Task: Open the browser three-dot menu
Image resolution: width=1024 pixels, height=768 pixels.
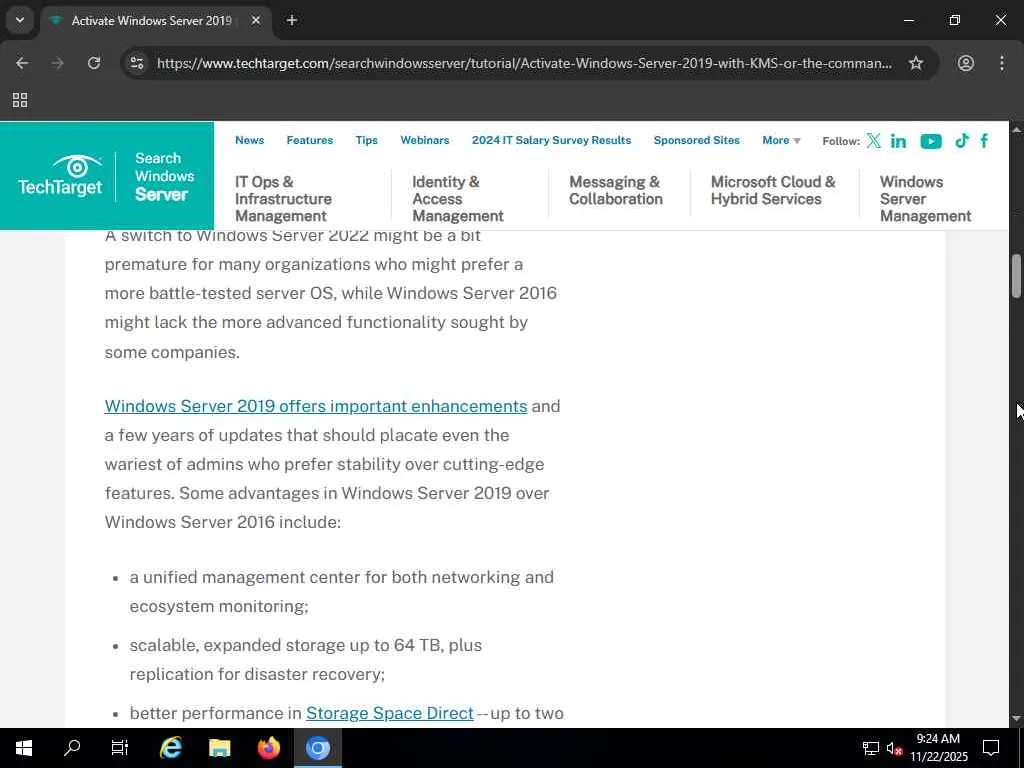Action: pyautogui.click(x=1002, y=63)
